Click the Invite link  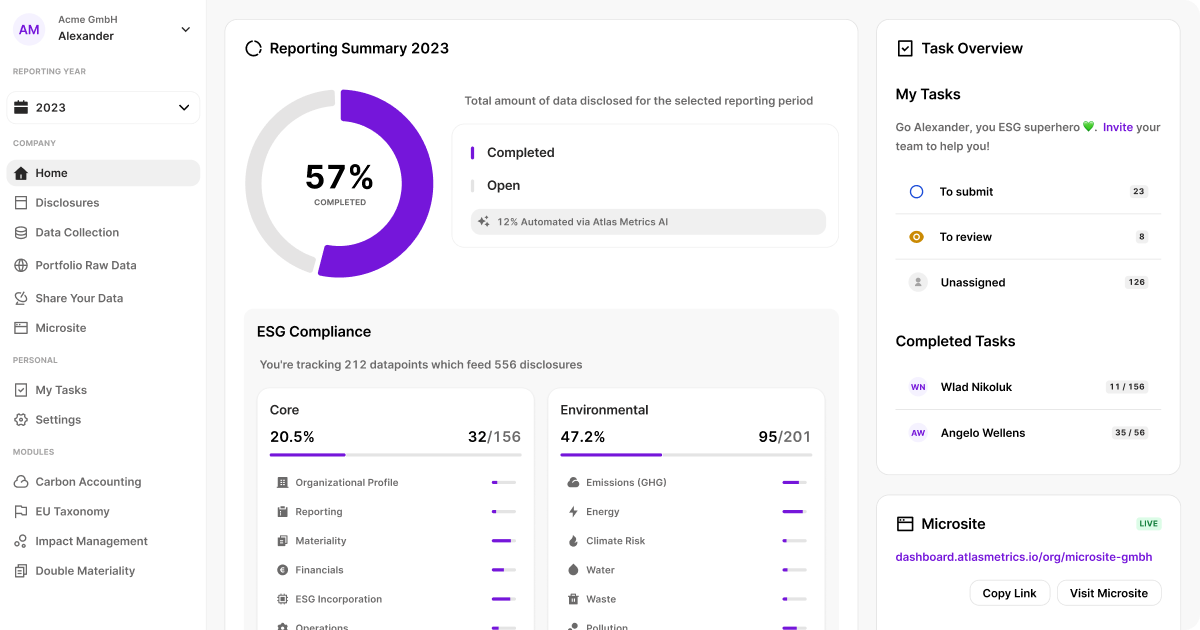point(1118,127)
